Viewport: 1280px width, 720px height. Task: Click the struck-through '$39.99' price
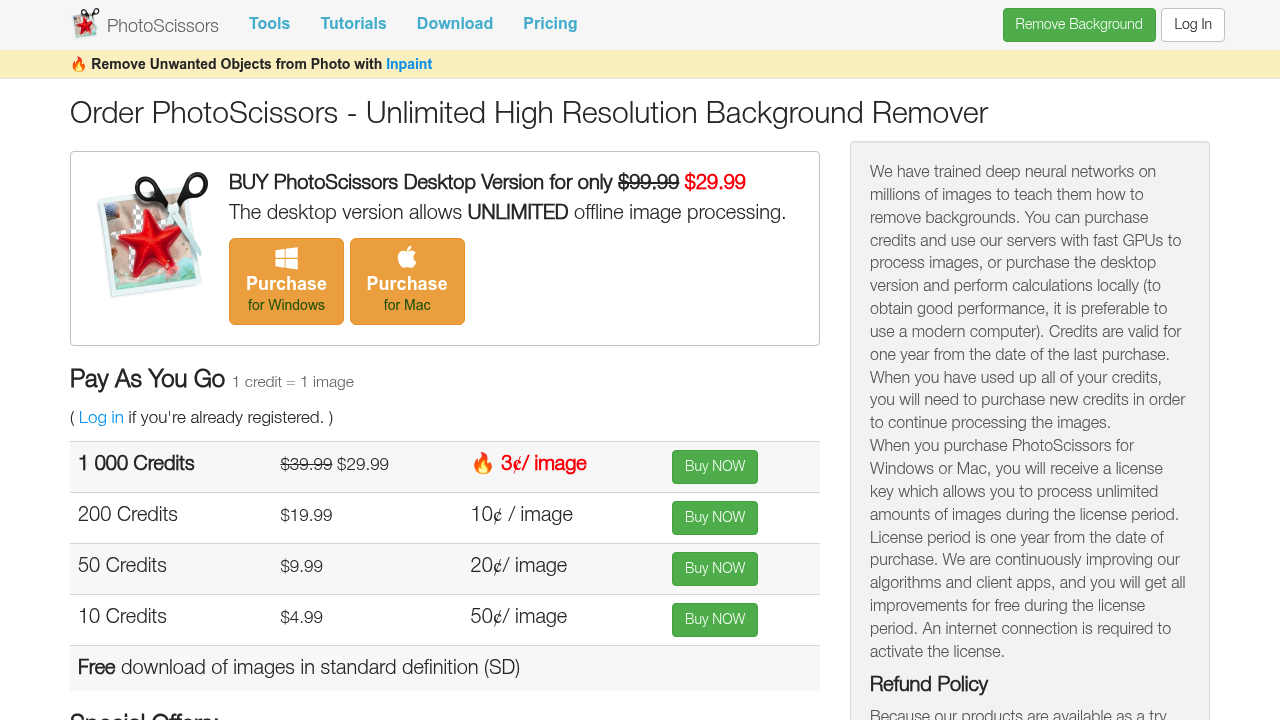tap(306, 465)
